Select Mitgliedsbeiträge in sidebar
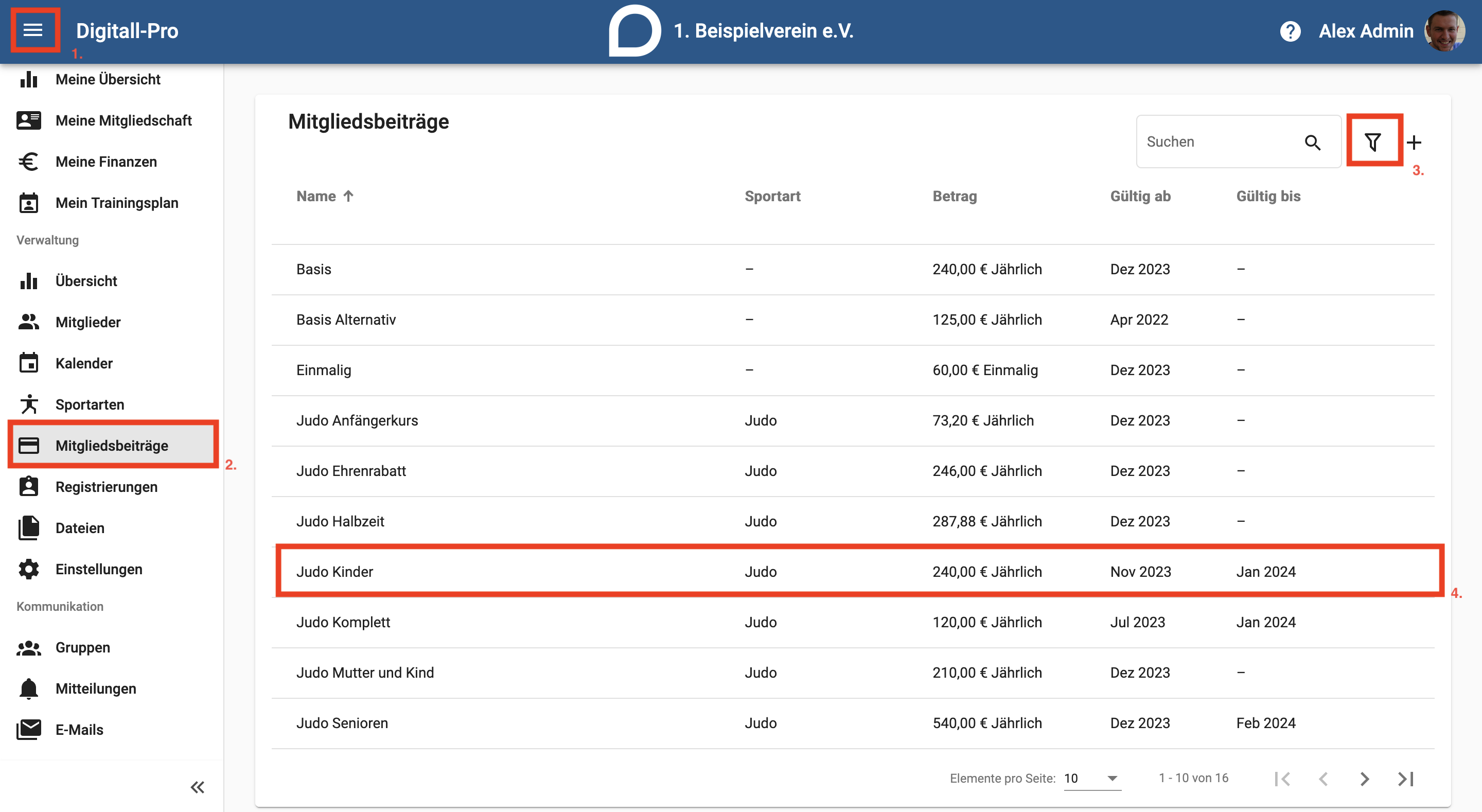 coord(112,446)
